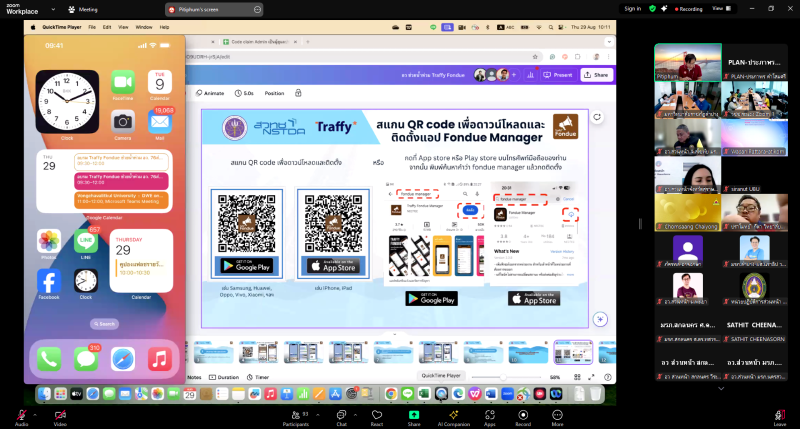Open the Participants panel
The height and width of the screenshot is (429, 800).
tap(295, 414)
